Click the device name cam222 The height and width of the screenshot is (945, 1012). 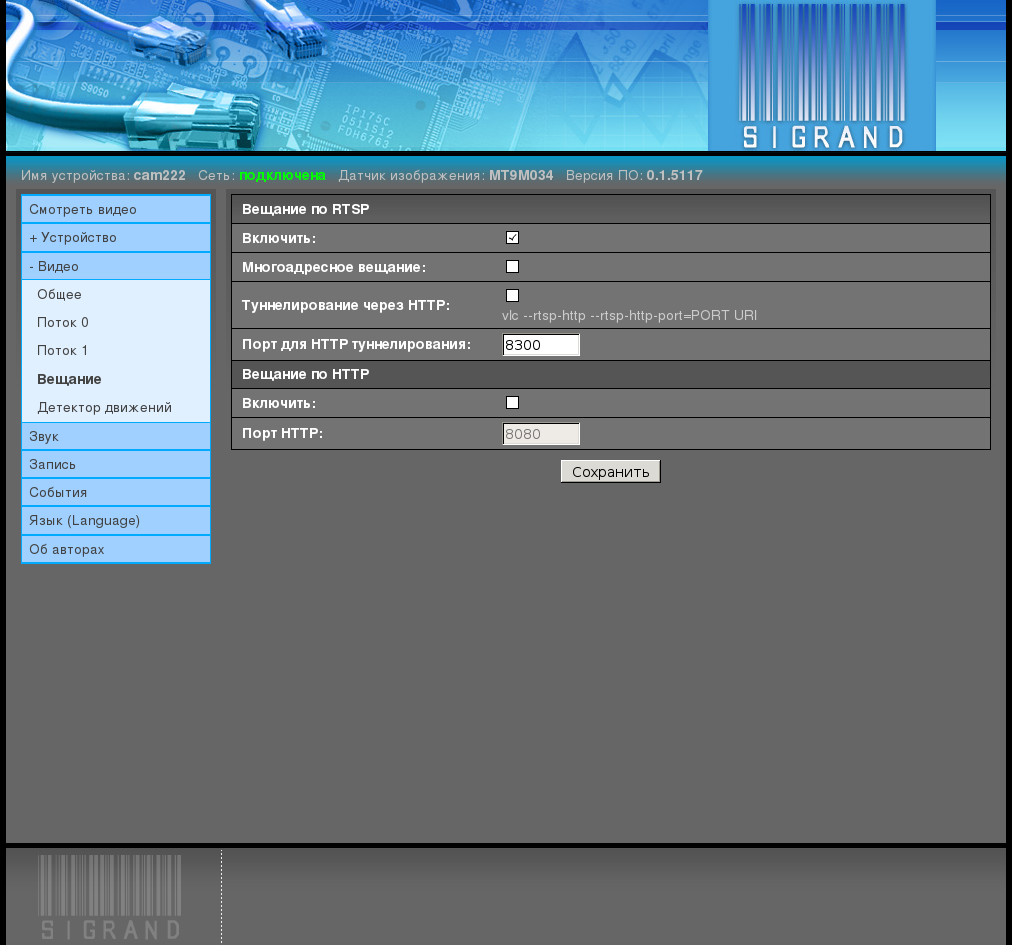pos(159,175)
